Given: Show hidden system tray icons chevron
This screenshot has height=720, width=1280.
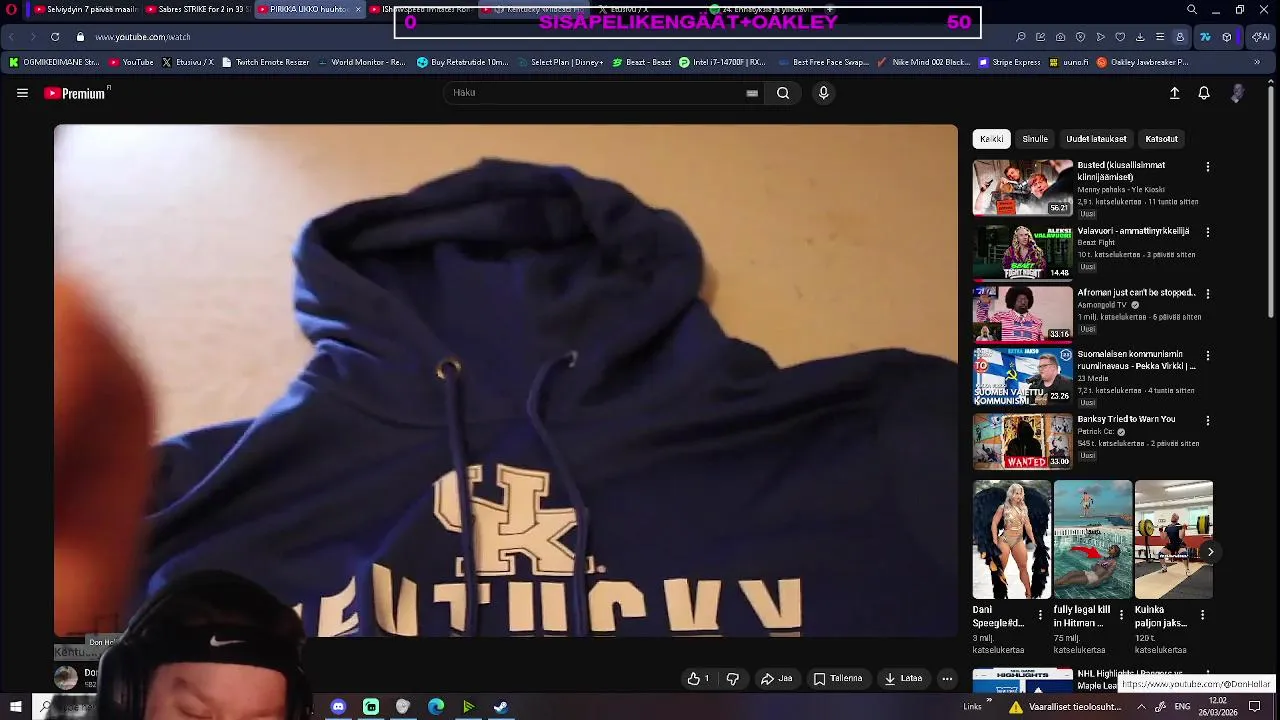Looking at the screenshot, I should click(1142, 707).
